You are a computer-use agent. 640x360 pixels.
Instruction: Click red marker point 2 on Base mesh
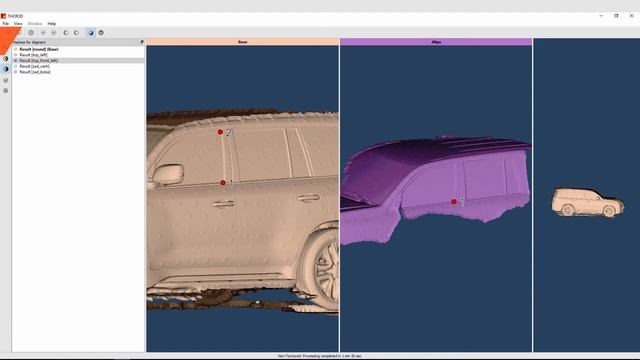click(x=220, y=132)
